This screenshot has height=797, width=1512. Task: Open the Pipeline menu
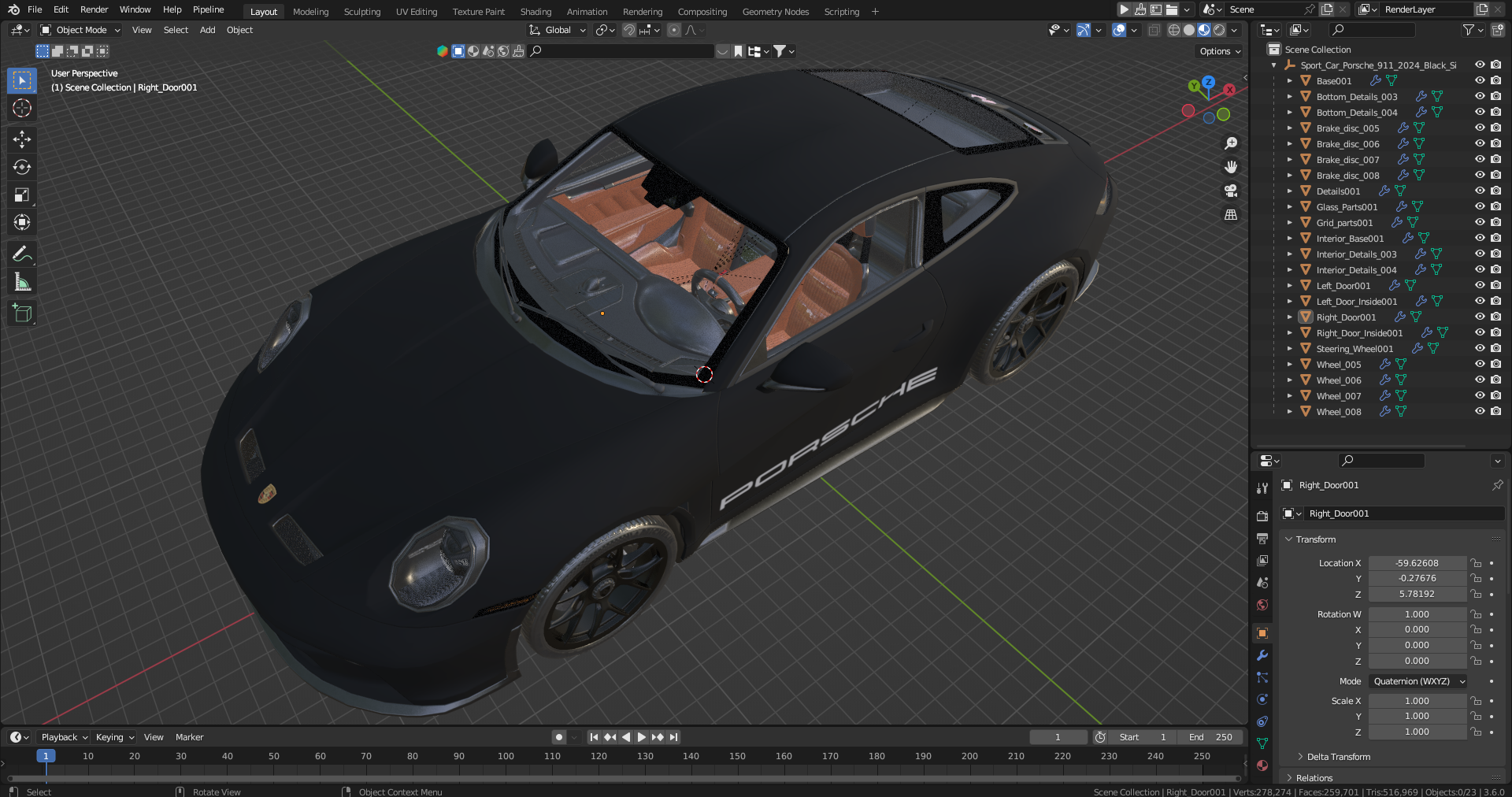point(209,9)
